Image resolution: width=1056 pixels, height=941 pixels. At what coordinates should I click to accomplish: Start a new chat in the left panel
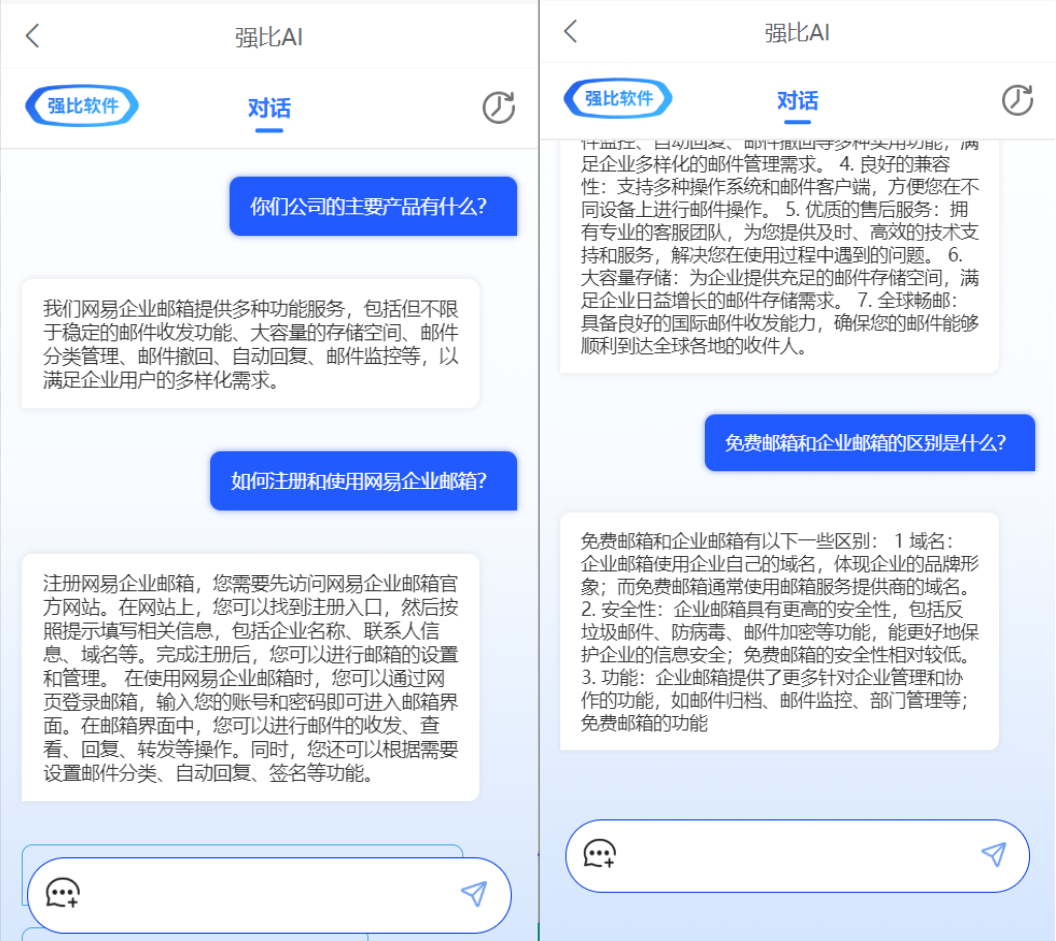click(x=63, y=893)
